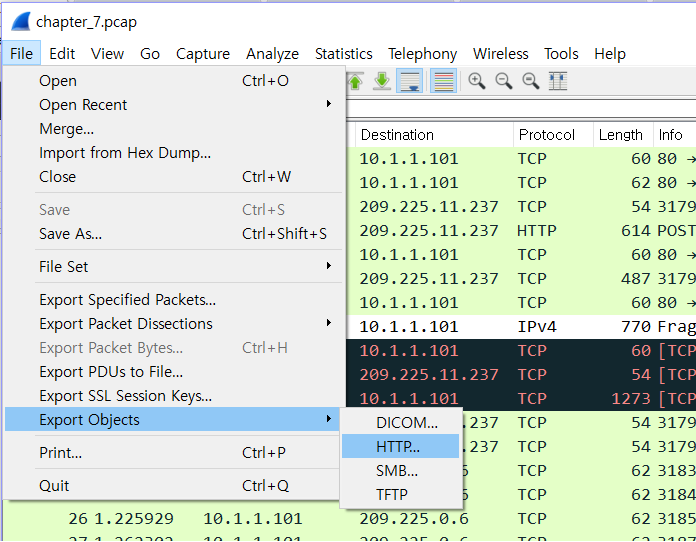696x542 pixels.
Task: Open the View menu
Action: (x=107, y=54)
